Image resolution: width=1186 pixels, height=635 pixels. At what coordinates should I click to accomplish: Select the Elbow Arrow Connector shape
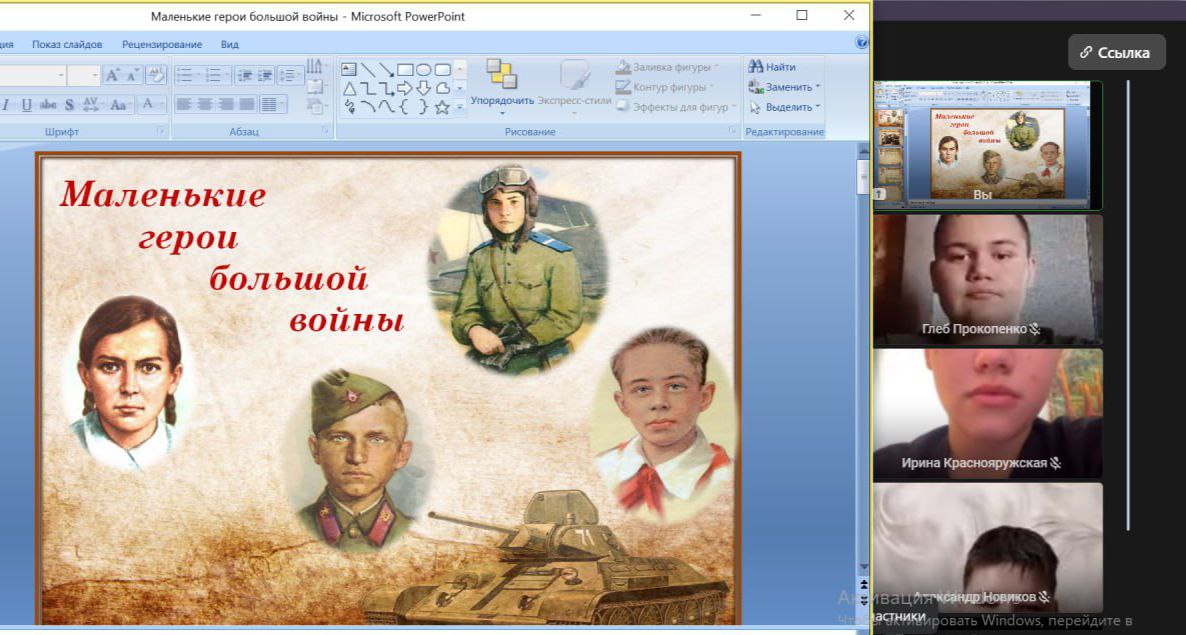(x=387, y=88)
